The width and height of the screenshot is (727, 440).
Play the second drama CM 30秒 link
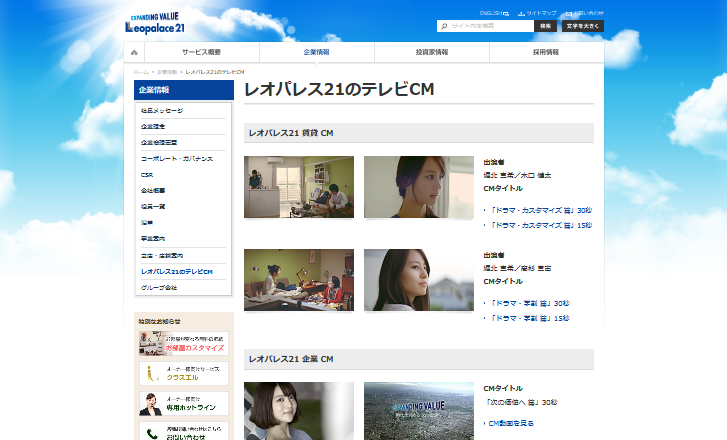[x=529, y=303]
